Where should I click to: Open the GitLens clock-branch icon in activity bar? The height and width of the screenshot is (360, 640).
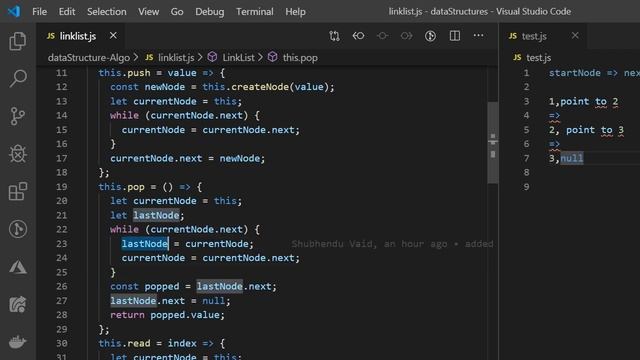click(x=18, y=229)
